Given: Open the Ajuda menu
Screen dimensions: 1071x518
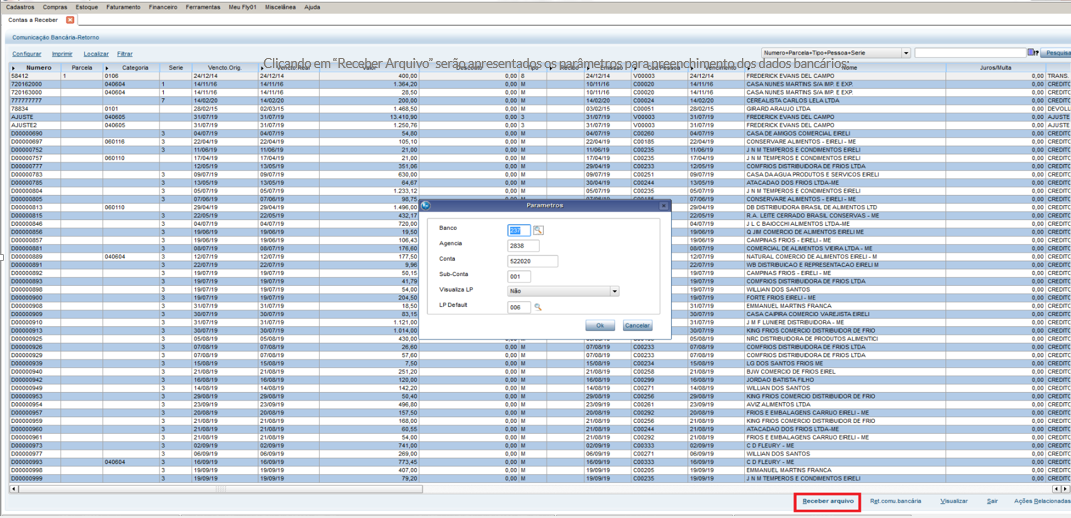Looking at the screenshot, I should click(x=311, y=7).
